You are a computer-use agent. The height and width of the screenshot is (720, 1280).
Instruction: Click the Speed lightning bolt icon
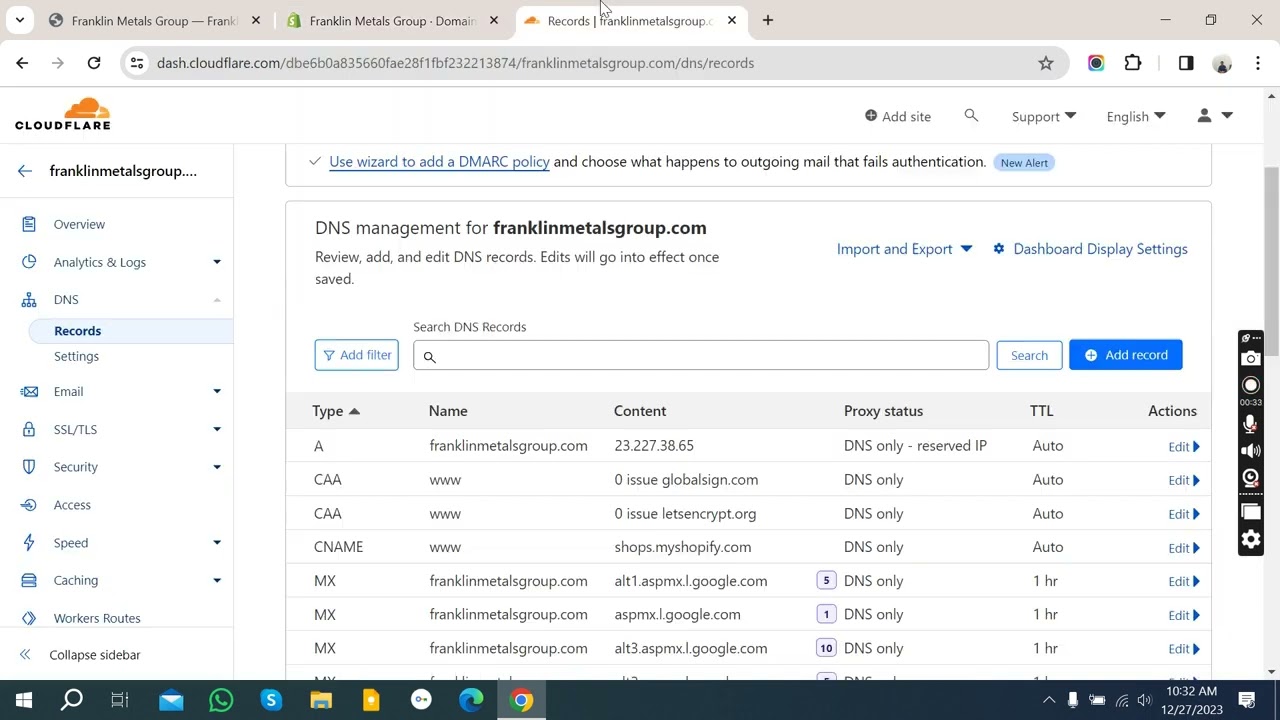29,543
